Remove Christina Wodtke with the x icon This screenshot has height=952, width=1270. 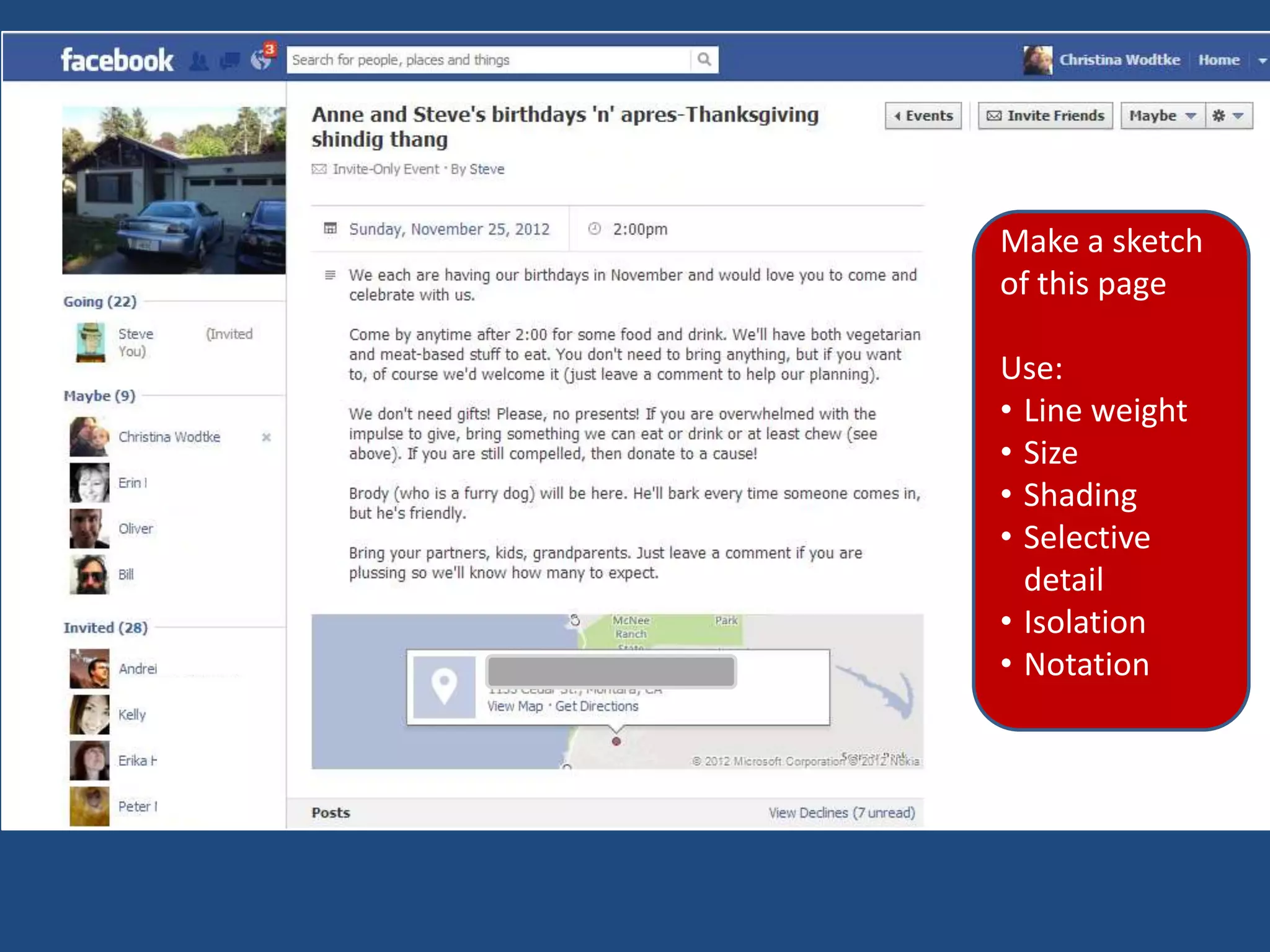coord(266,438)
